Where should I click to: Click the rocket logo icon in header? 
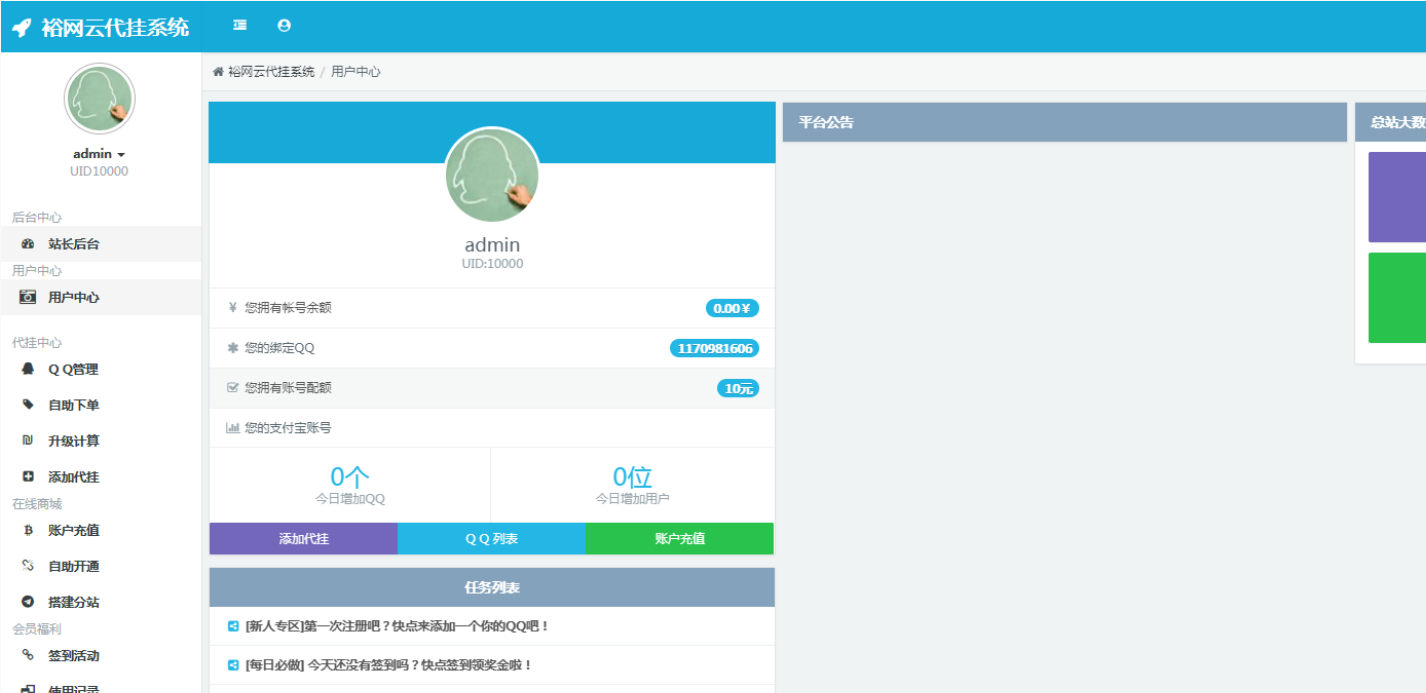(x=22, y=28)
